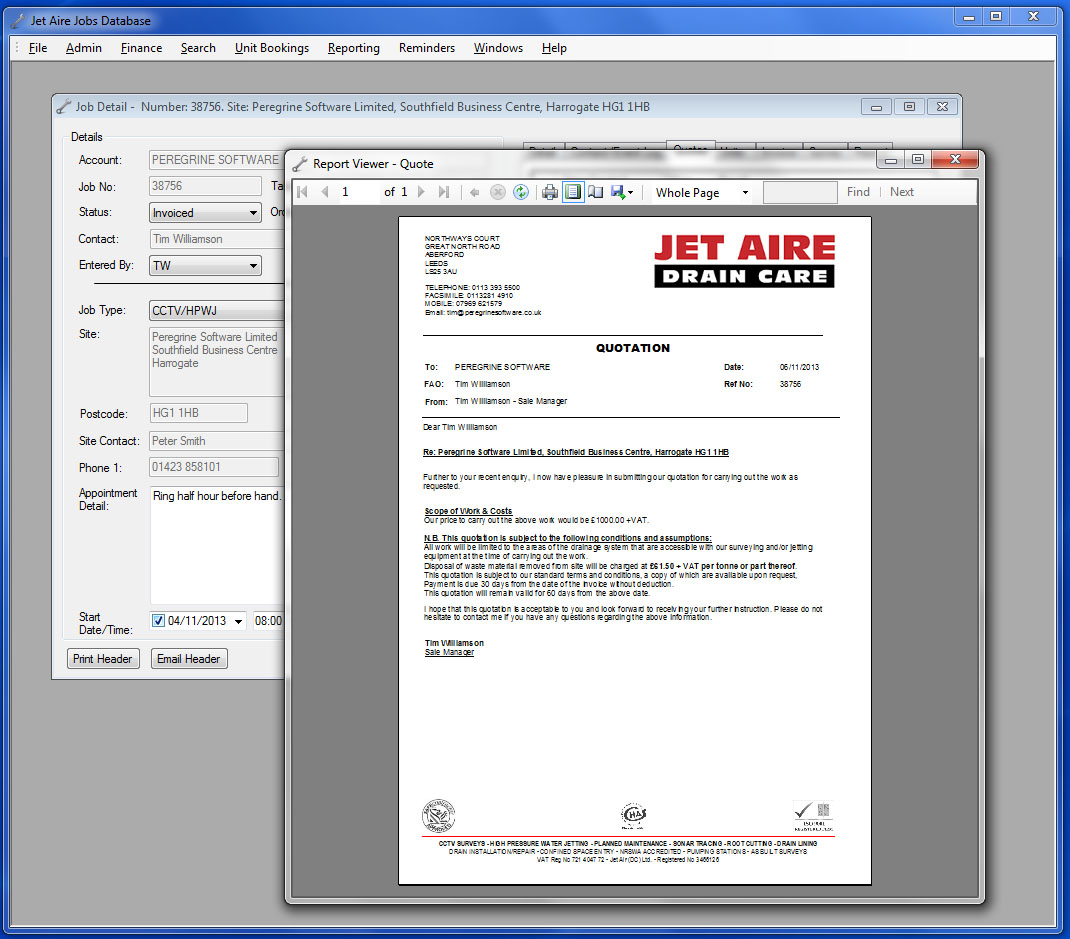The image size is (1070, 939).
Task: Close the Report Viewer window
Action: click(955, 159)
